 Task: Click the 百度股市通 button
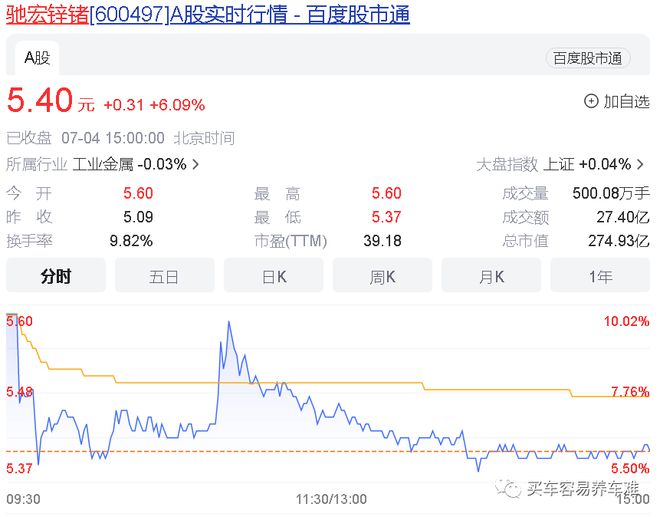point(588,58)
